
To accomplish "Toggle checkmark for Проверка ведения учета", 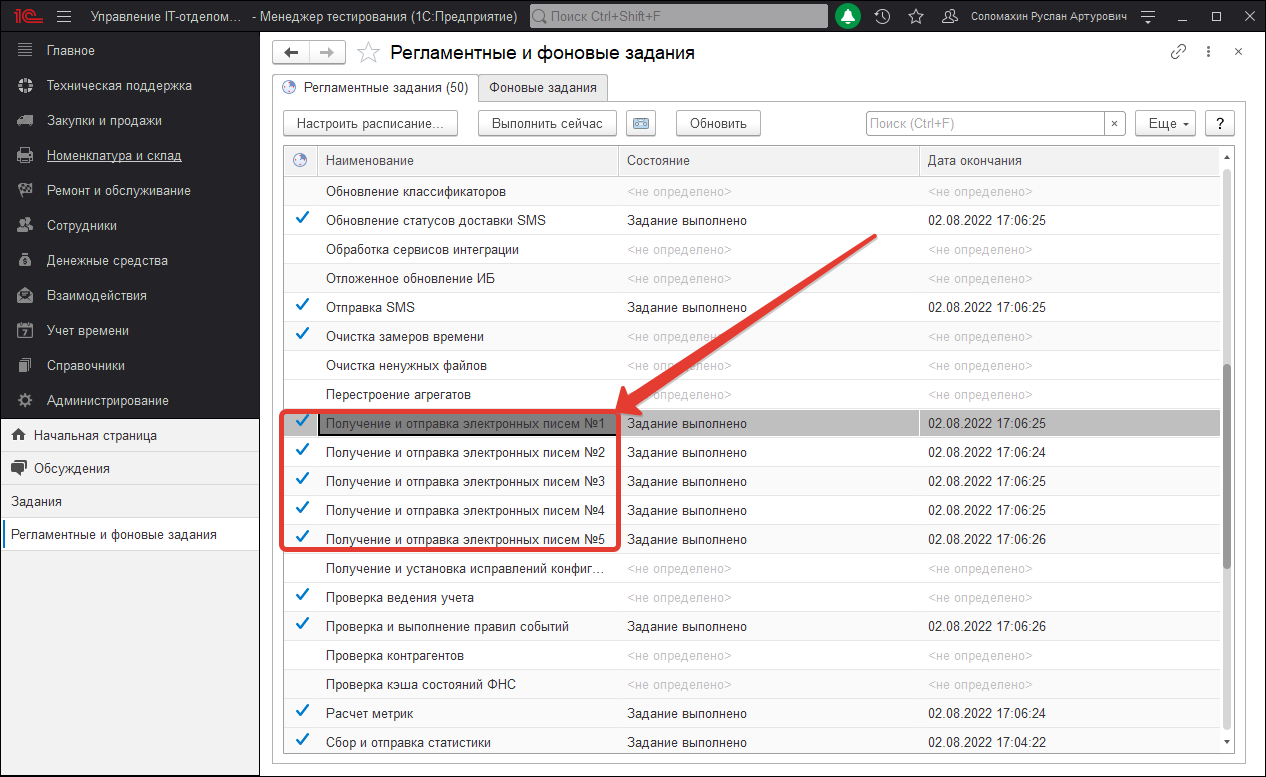I will coord(302,596).
